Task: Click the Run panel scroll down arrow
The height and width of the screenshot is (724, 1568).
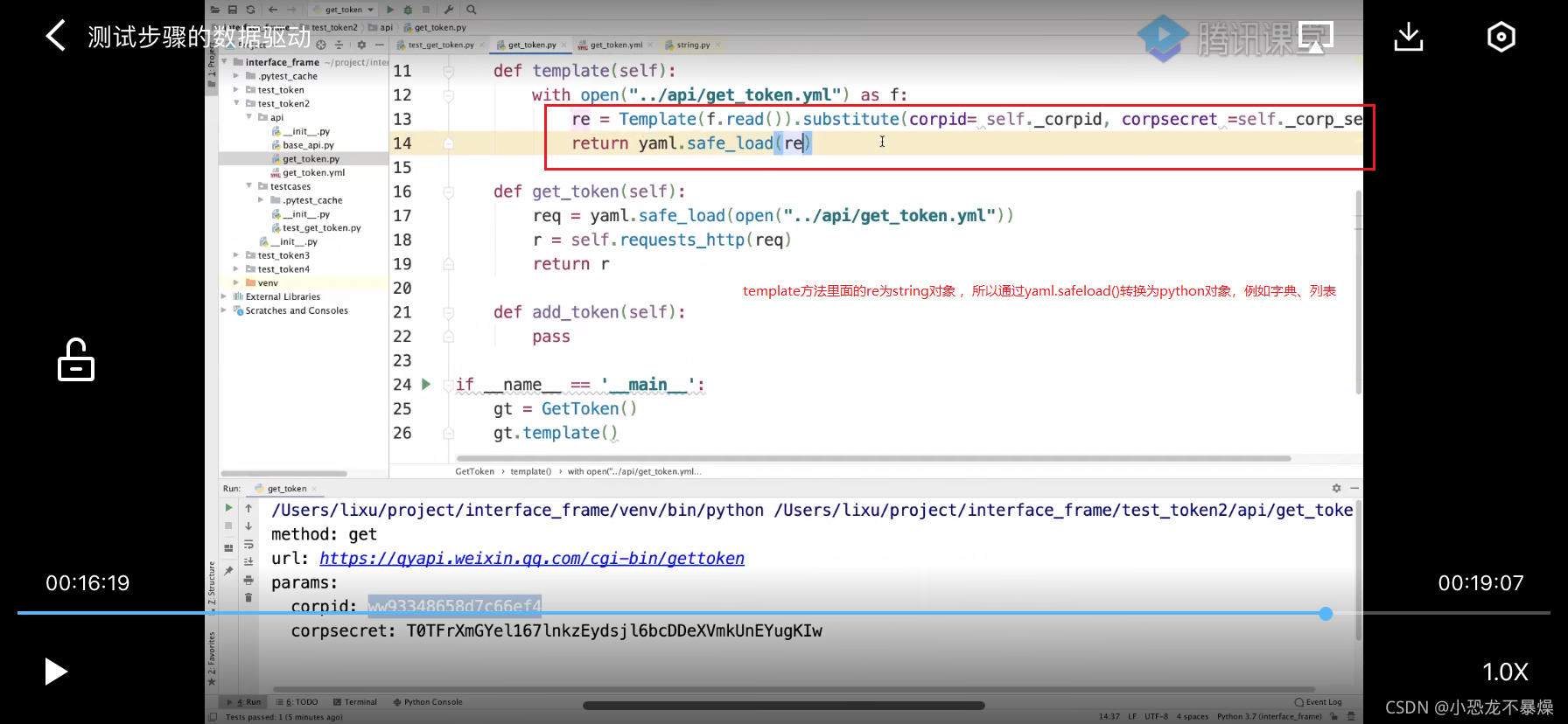Action: click(248, 526)
